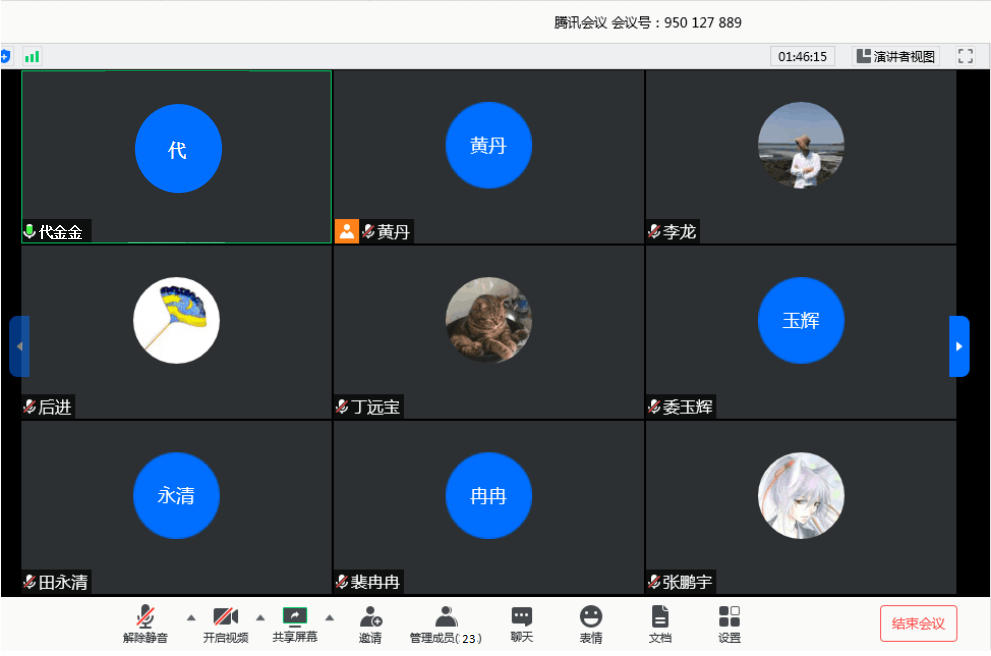Click name label 代金金

61,232
